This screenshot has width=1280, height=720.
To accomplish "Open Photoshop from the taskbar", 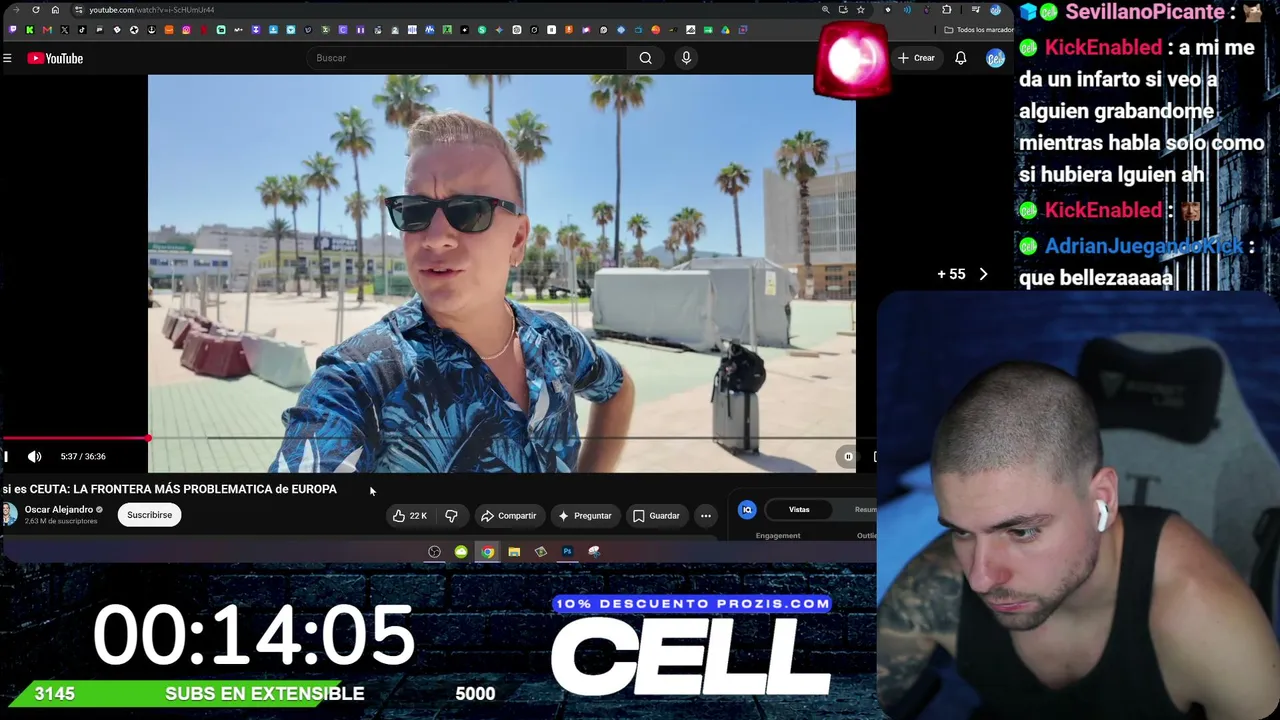I will pyautogui.click(x=567, y=552).
